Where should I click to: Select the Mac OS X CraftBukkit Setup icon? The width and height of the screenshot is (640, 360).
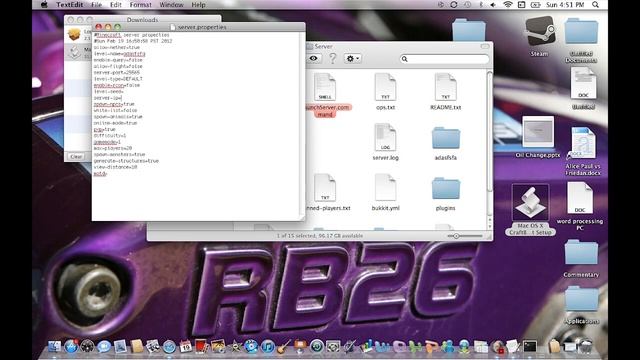(530, 209)
